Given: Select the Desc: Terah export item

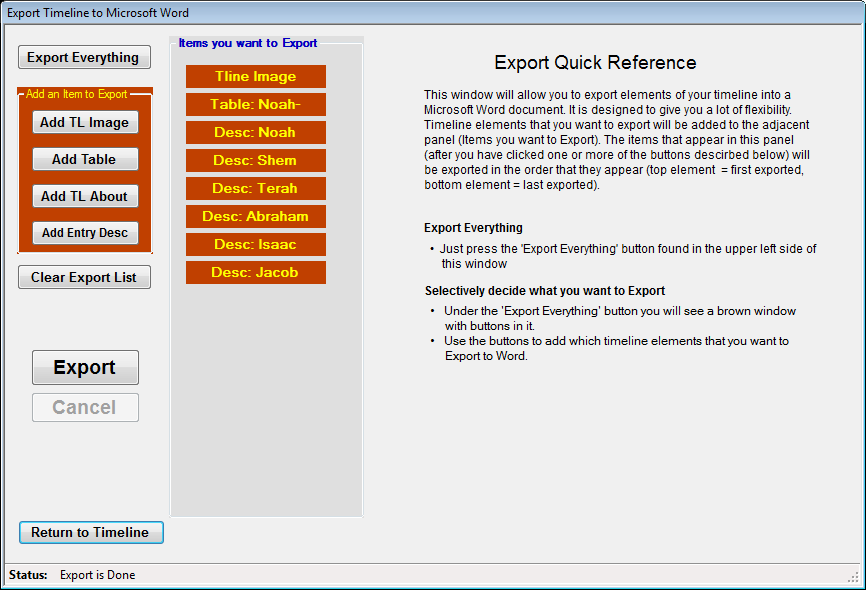Looking at the screenshot, I should (x=256, y=188).
